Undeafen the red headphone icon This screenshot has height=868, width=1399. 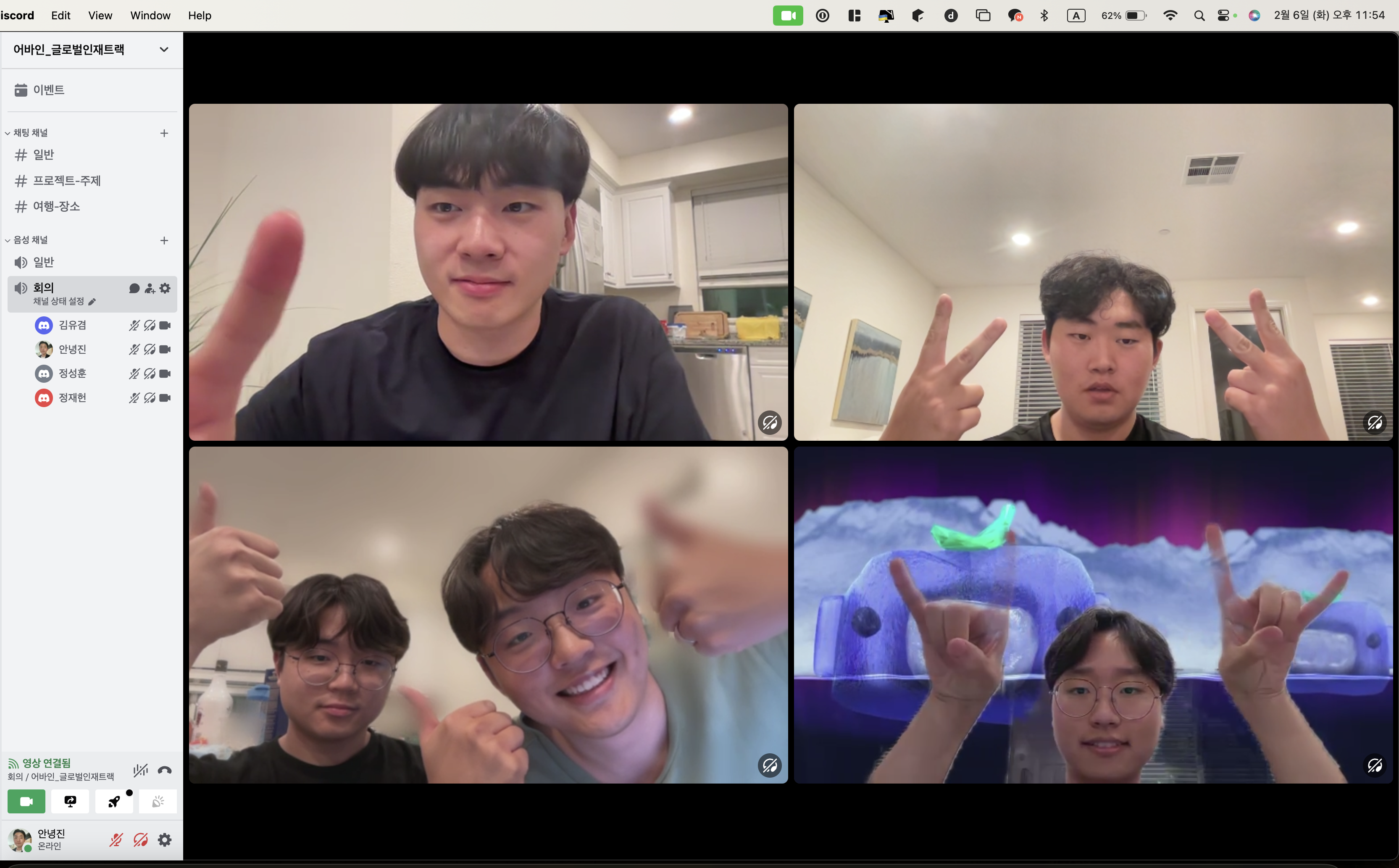pos(141,840)
